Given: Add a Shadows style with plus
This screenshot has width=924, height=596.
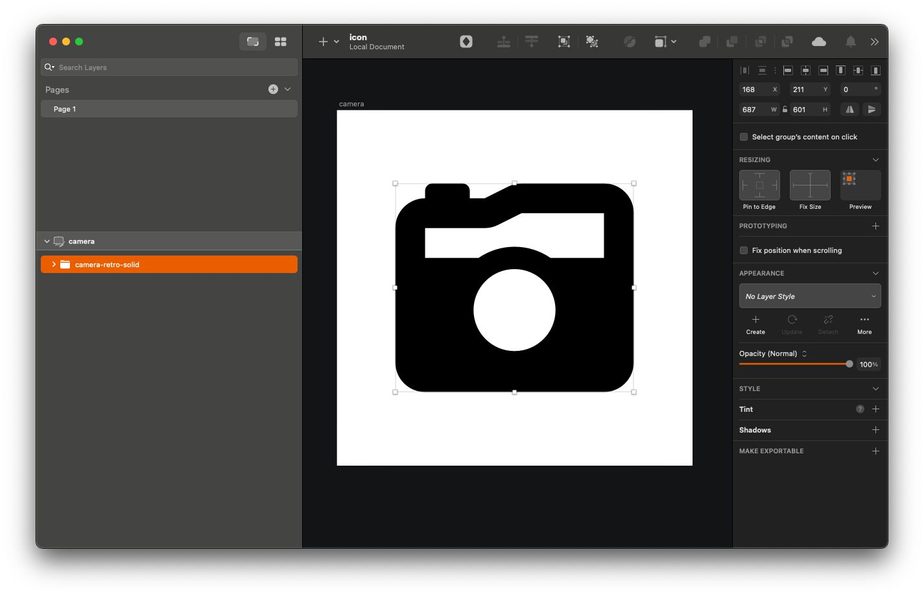Looking at the screenshot, I should pyautogui.click(x=875, y=430).
